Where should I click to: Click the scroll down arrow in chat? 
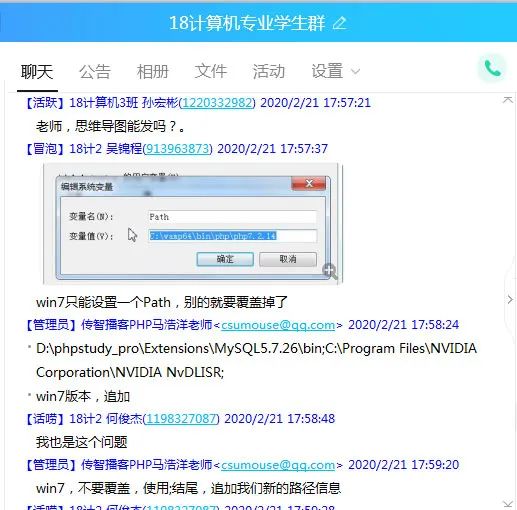pyautogui.click(x=508, y=504)
